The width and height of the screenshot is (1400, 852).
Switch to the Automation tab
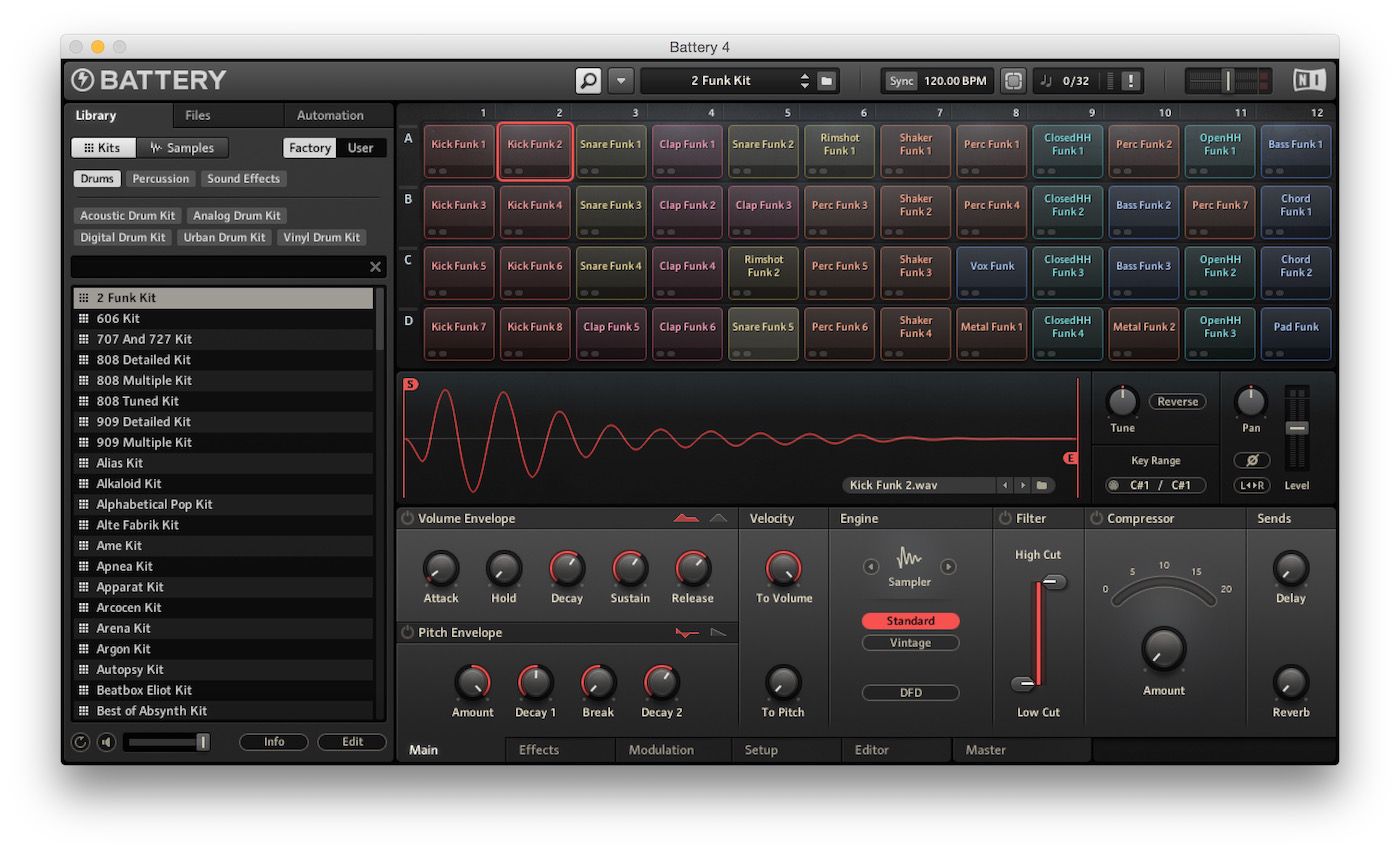click(x=330, y=115)
